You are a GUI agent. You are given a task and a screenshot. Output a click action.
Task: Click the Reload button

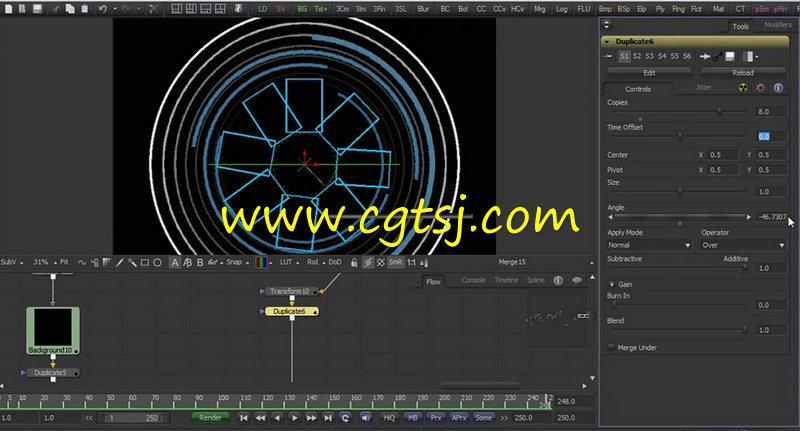[x=743, y=72]
